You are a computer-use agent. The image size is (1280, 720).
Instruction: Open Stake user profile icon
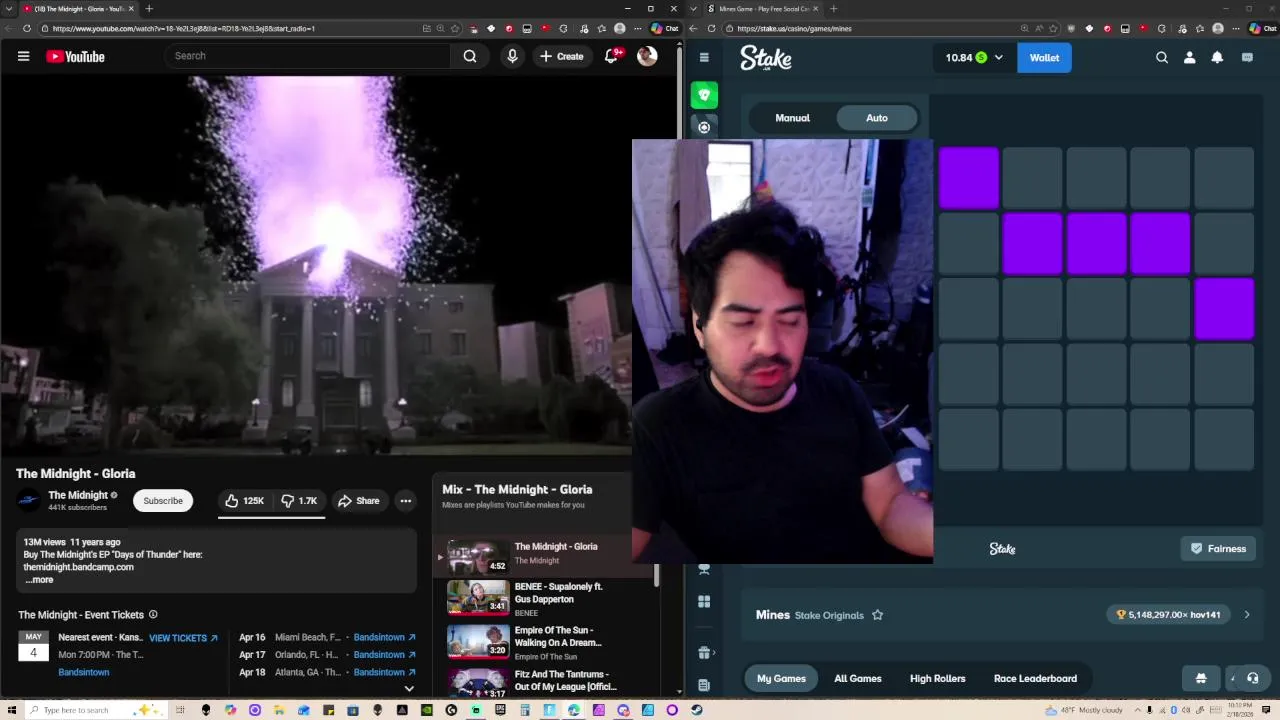[x=1189, y=57]
